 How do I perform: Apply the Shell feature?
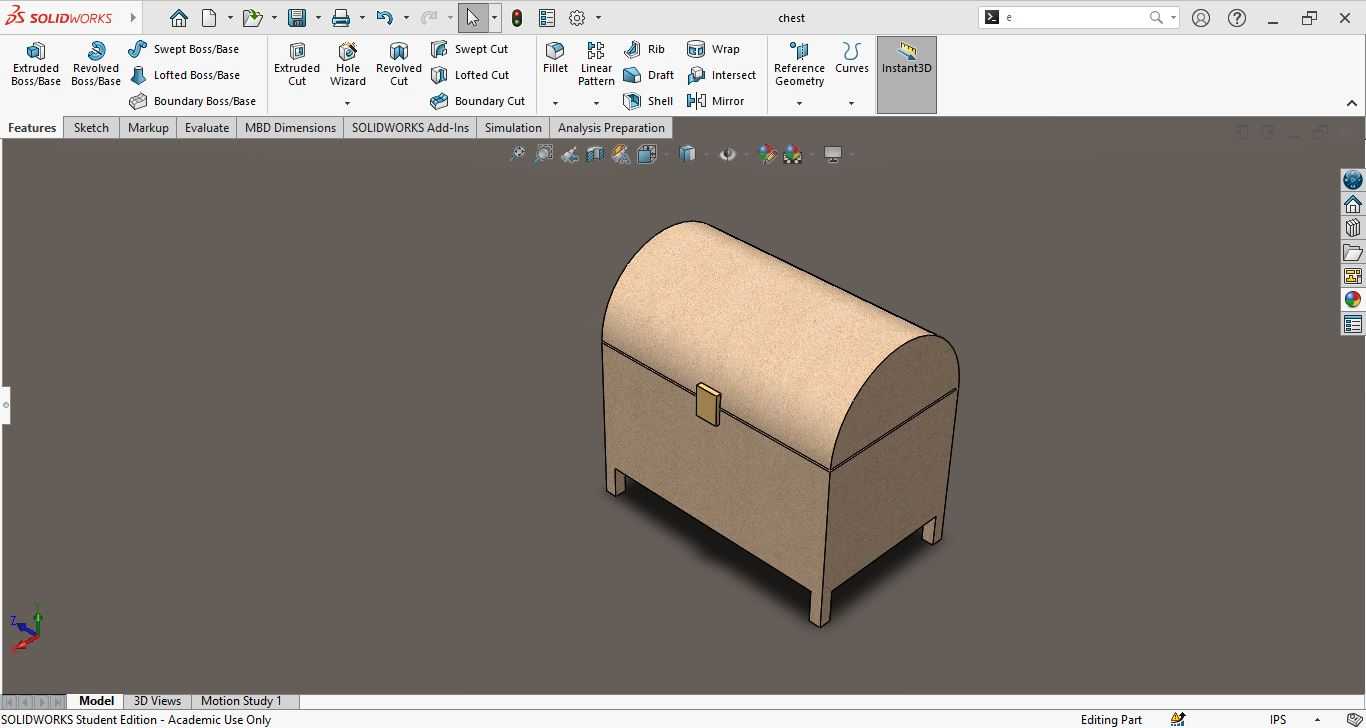(x=648, y=101)
